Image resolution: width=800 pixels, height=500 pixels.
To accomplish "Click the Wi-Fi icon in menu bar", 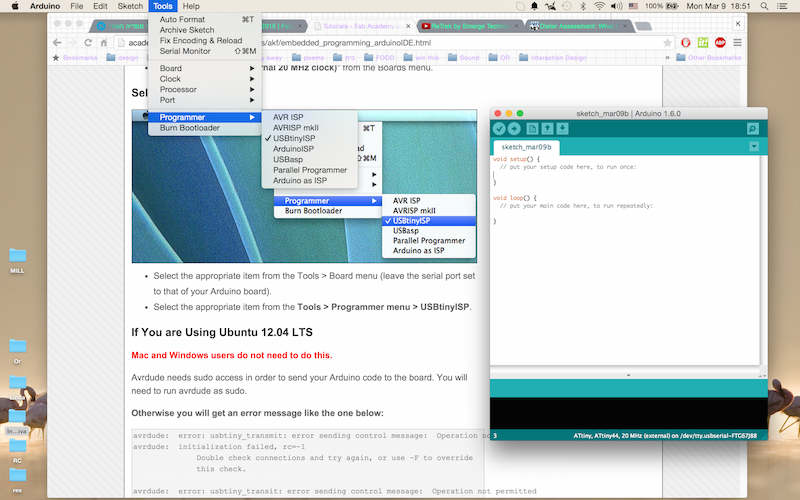I will [x=599, y=6].
